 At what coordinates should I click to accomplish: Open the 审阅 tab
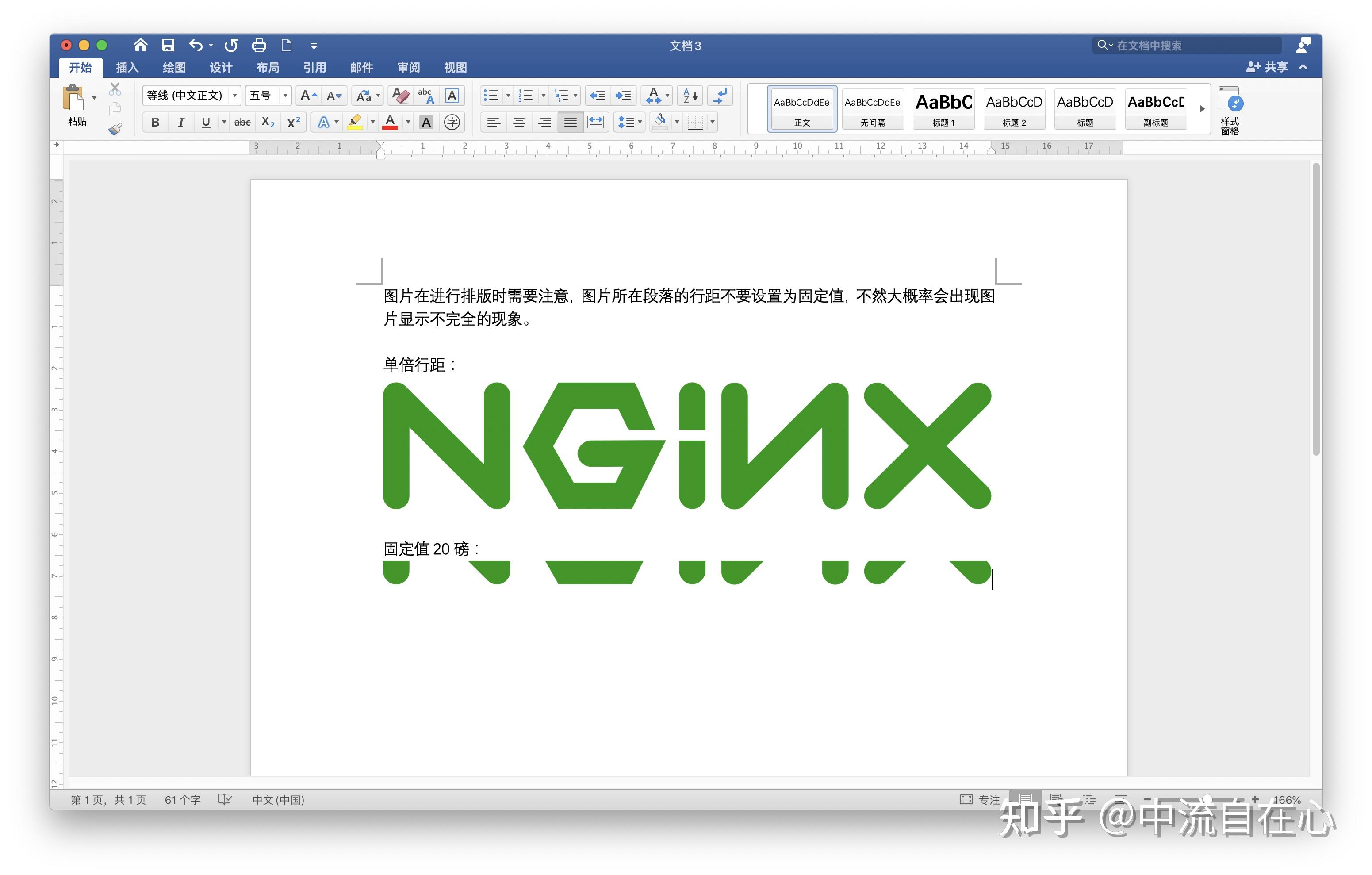pos(409,67)
